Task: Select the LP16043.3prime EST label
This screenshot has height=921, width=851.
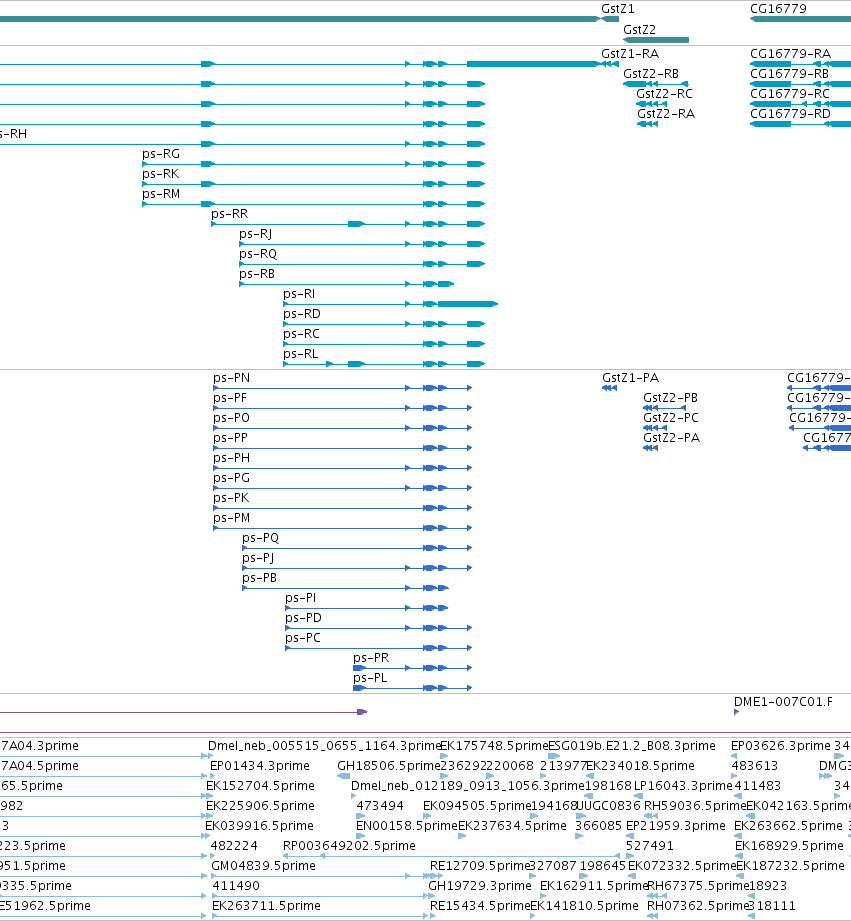Action: pos(683,786)
